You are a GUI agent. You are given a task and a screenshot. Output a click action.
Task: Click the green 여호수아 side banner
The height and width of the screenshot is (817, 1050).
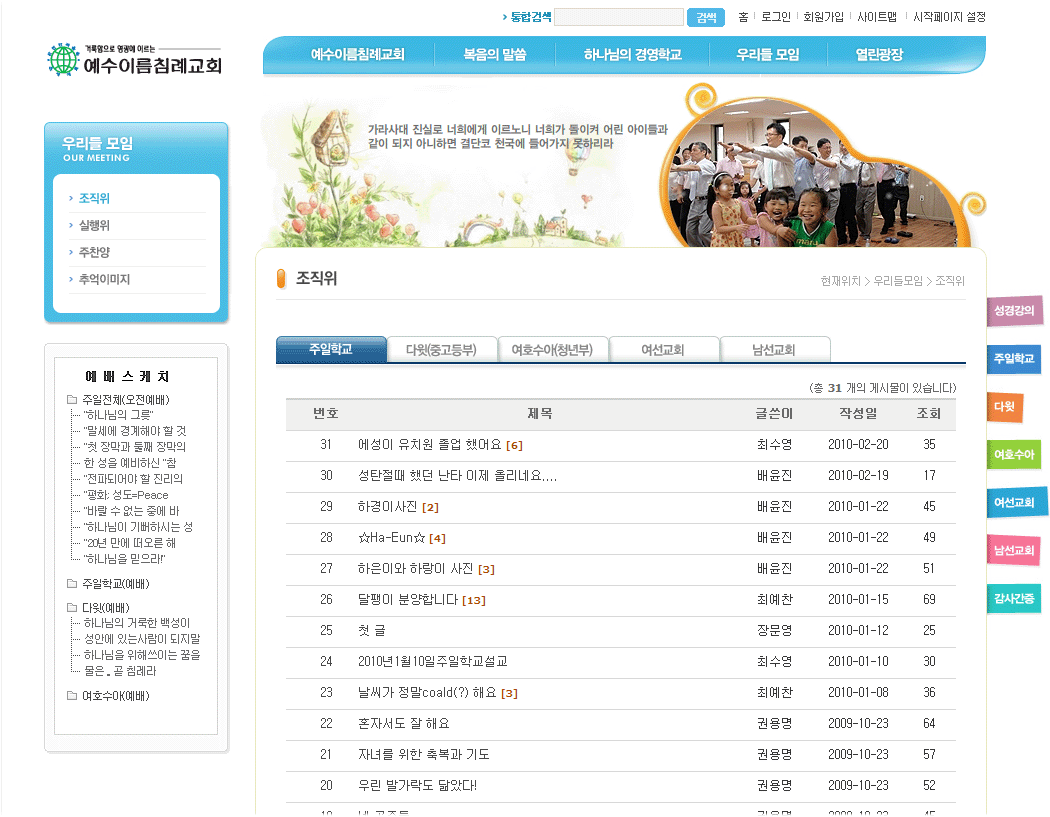[1014, 455]
